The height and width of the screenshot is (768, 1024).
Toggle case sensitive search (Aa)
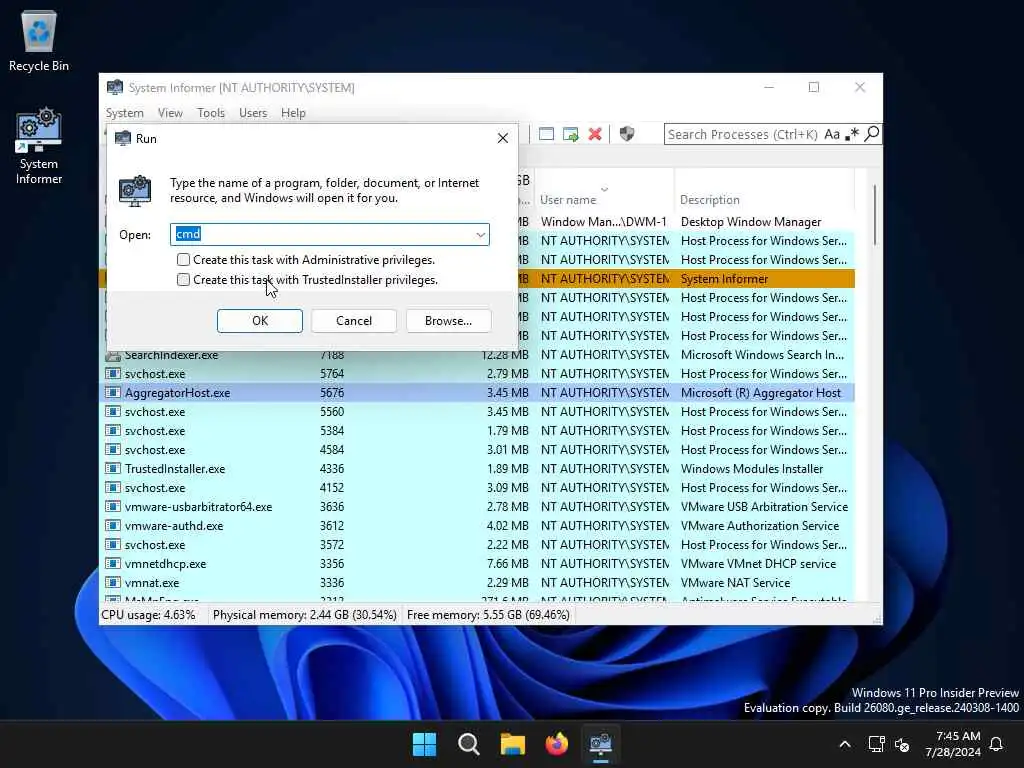click(831, 134)
